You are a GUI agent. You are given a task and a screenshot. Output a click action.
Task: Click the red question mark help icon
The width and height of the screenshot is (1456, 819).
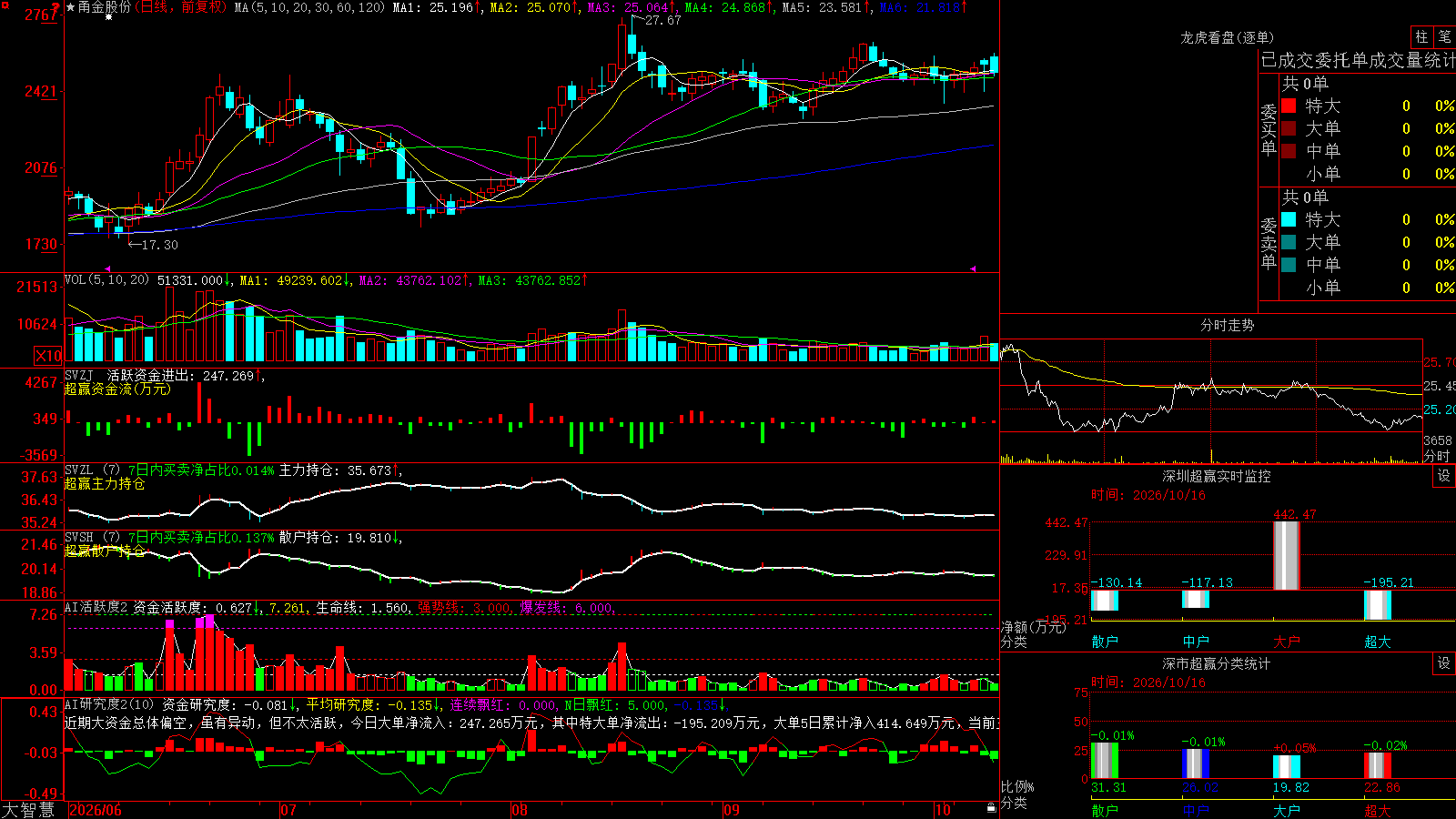tap(57, 7)
